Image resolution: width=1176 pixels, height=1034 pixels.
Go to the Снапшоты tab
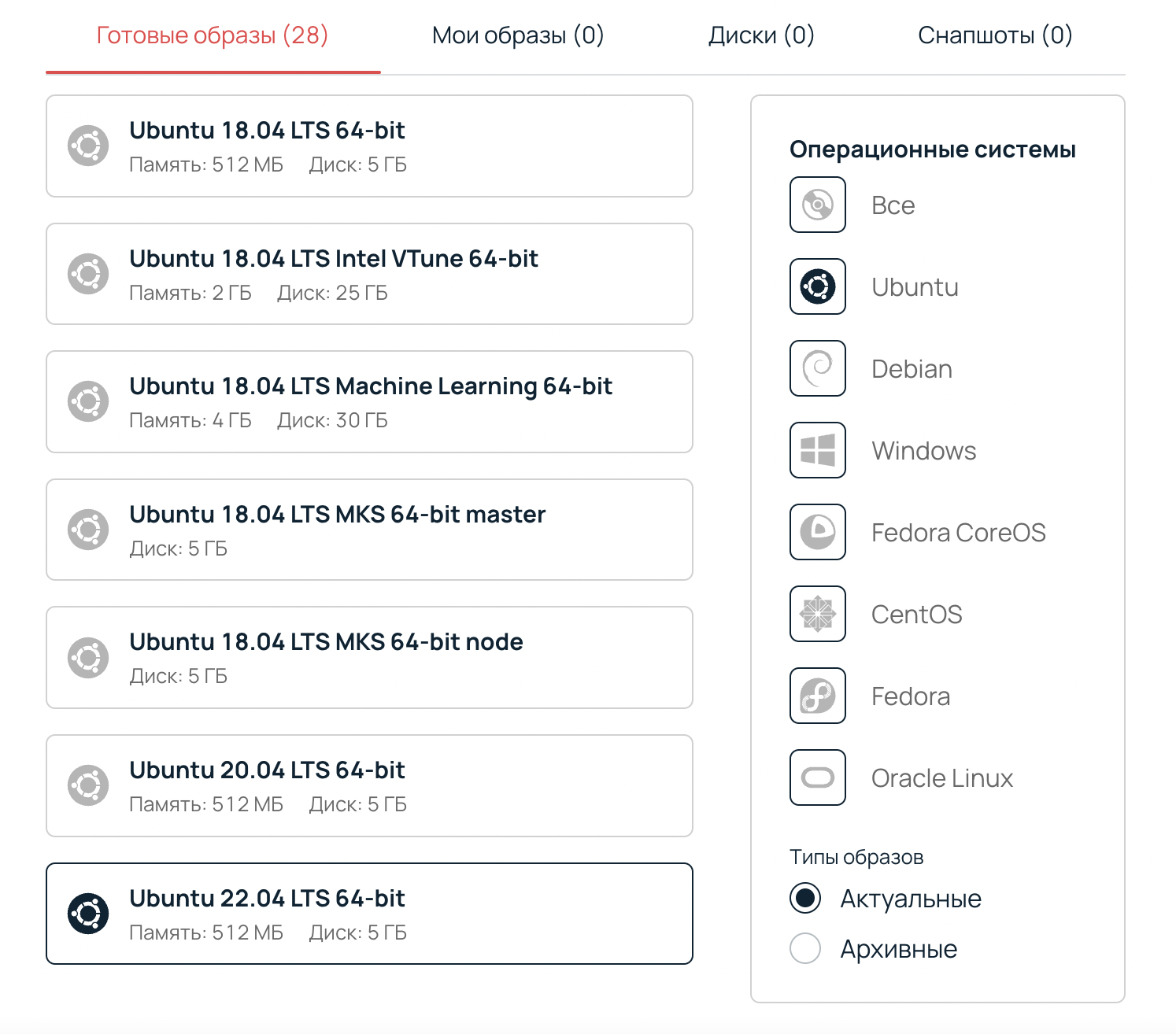point(994,35)
